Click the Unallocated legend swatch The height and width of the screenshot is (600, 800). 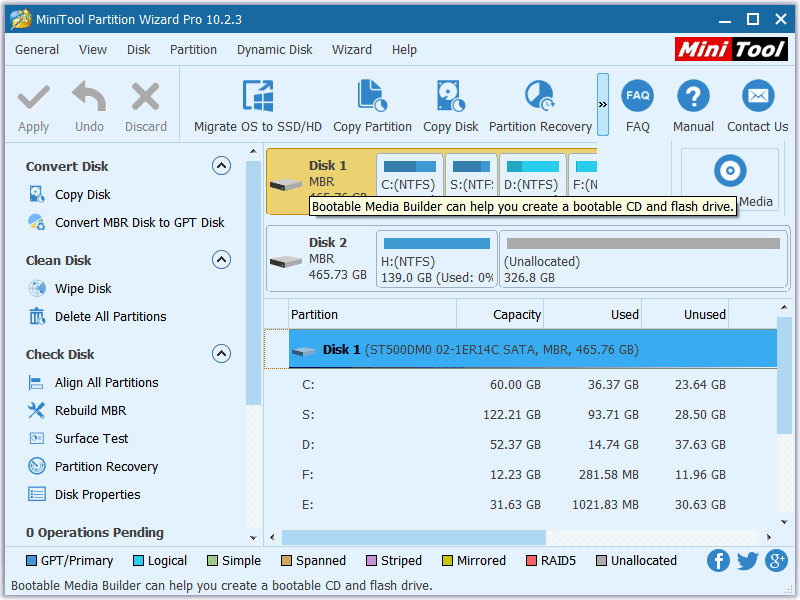click(602, 561)
